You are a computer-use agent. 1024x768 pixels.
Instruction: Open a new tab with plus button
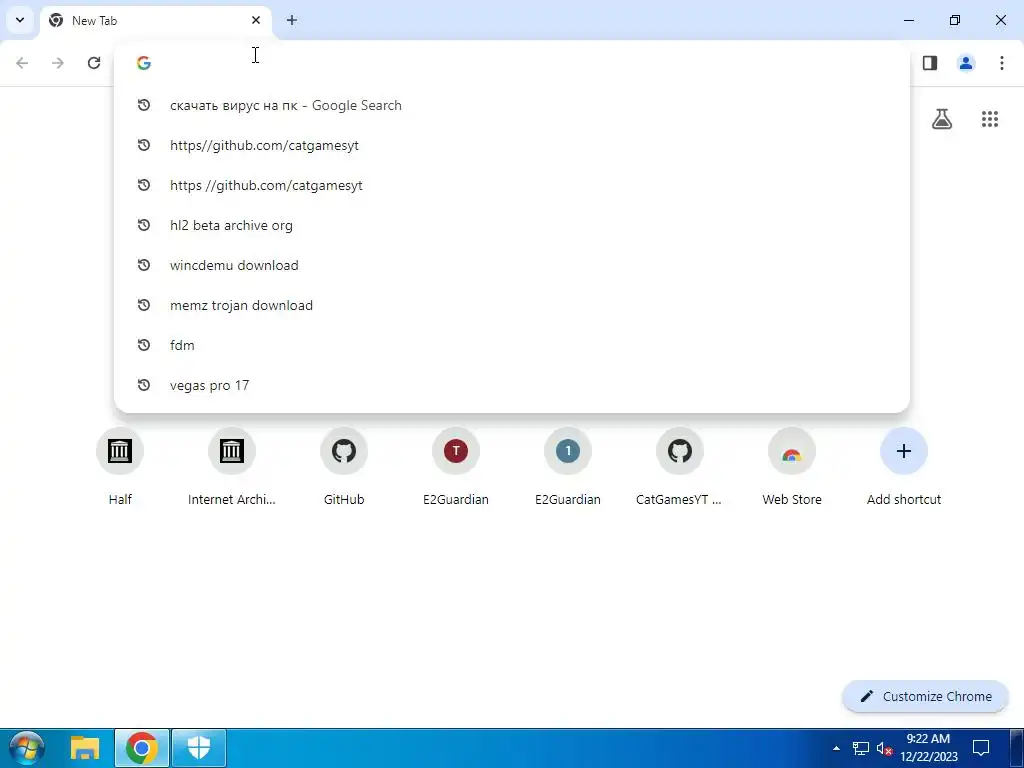[x=292, y=20]
